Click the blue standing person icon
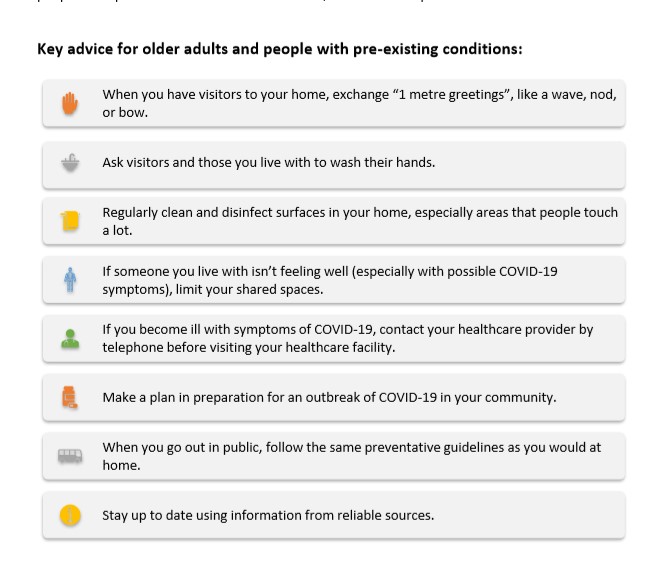The image size is (672, 577). click(x=69, y=280)
